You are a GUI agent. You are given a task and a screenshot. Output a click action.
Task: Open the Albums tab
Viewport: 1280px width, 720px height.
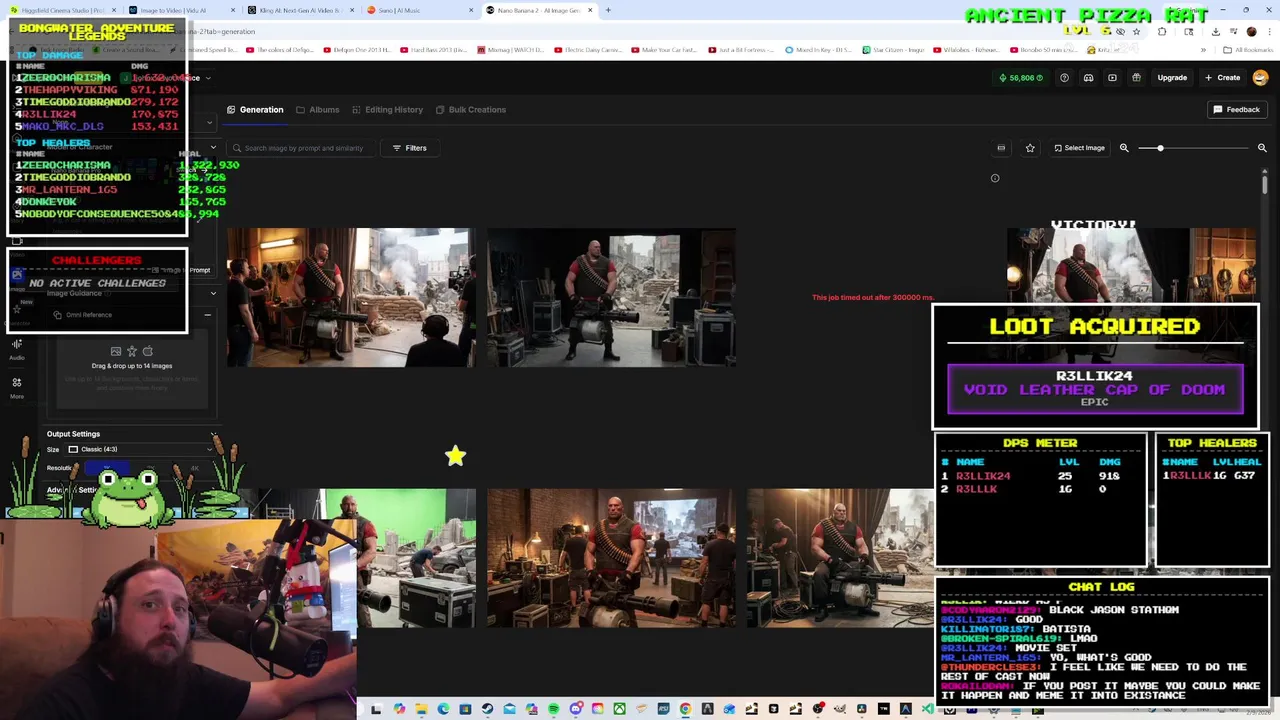318,109
